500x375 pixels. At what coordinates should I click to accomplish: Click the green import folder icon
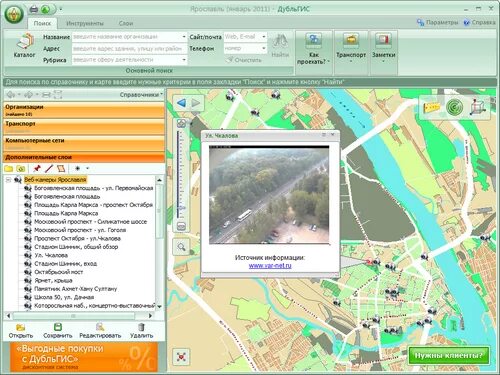[x=21, y=169]
